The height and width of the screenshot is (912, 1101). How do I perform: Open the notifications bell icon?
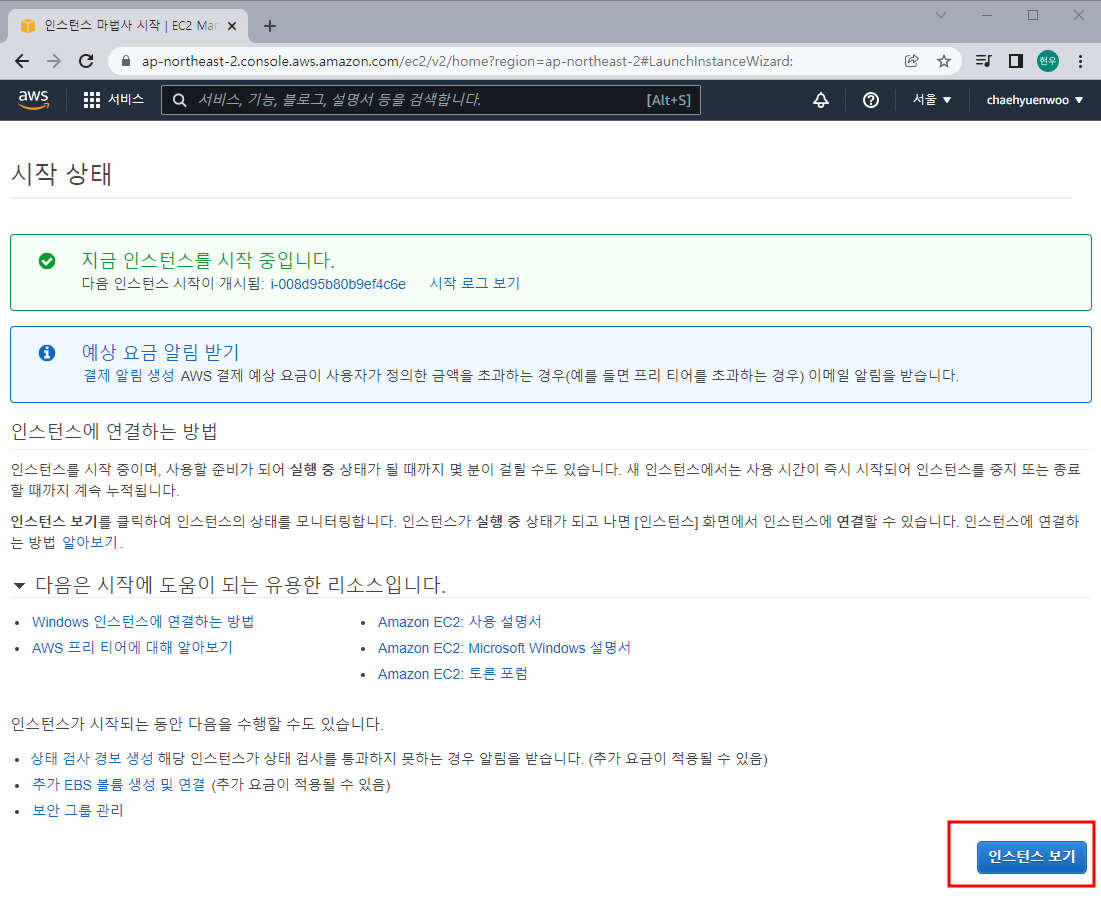point(820,99)
